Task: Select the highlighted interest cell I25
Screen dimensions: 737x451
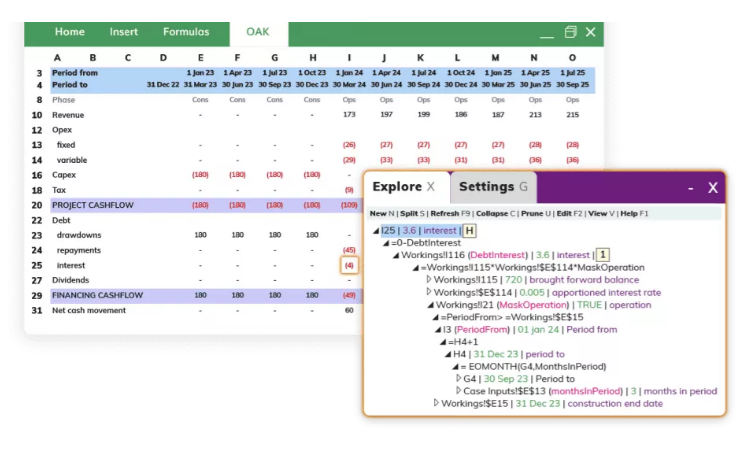Action: 349,265
